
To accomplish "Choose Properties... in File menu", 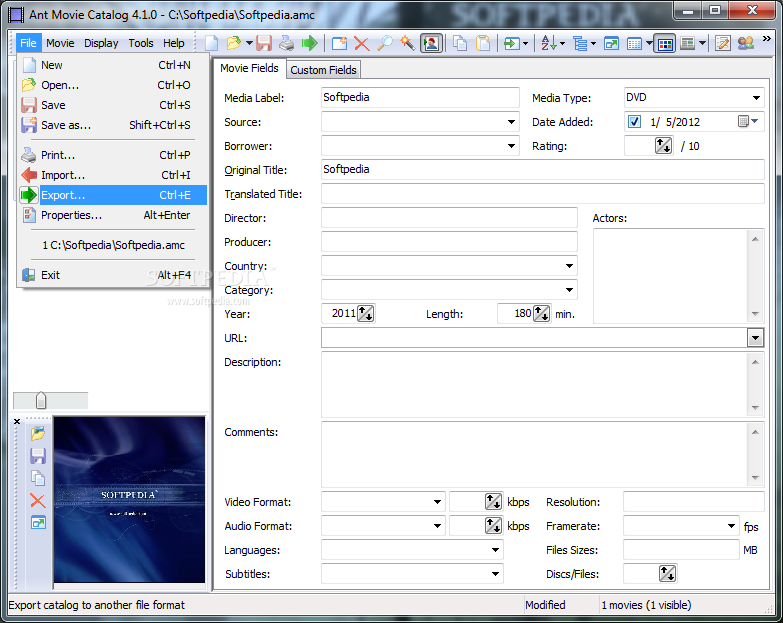I will point(113,215).
